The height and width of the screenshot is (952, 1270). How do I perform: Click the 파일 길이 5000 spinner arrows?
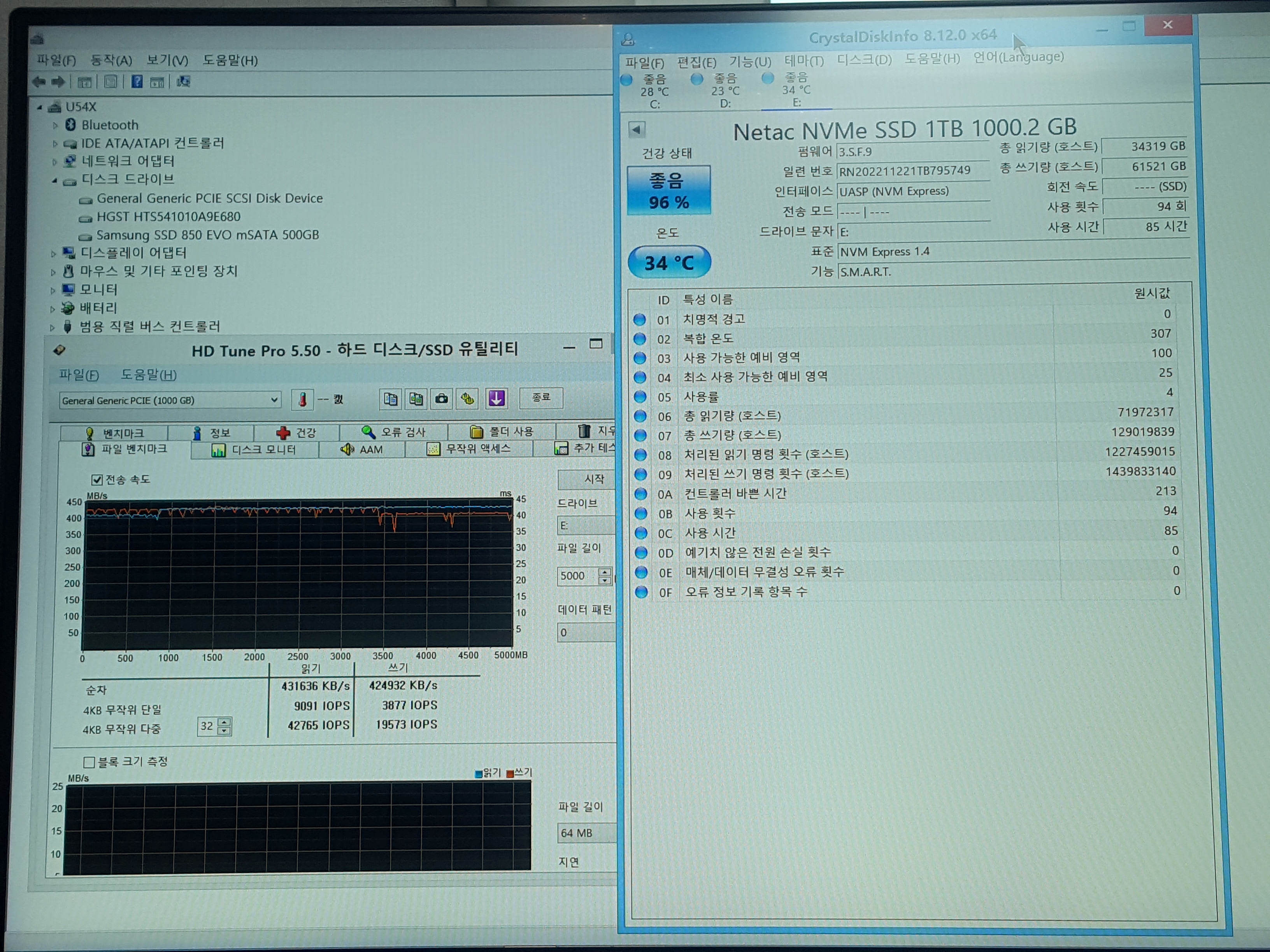pyautogui.click(x=605, y=576)
